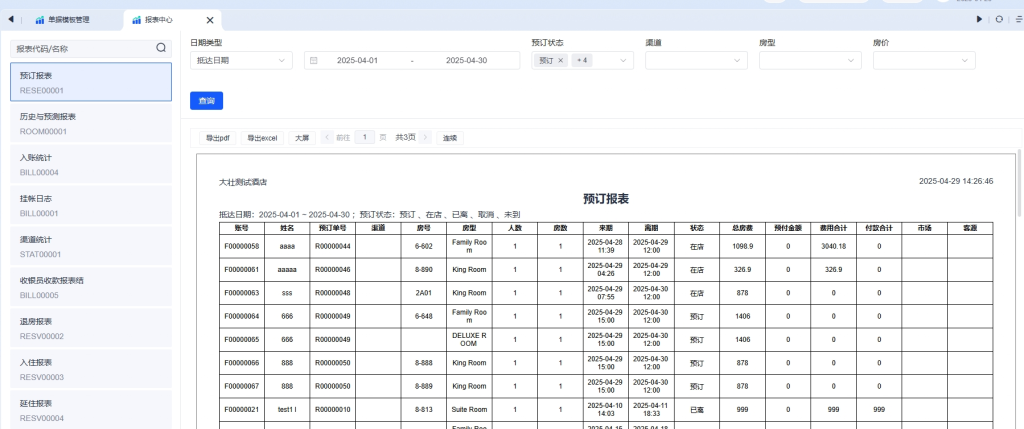Open the 房型 dropdown

coord(810,61)
